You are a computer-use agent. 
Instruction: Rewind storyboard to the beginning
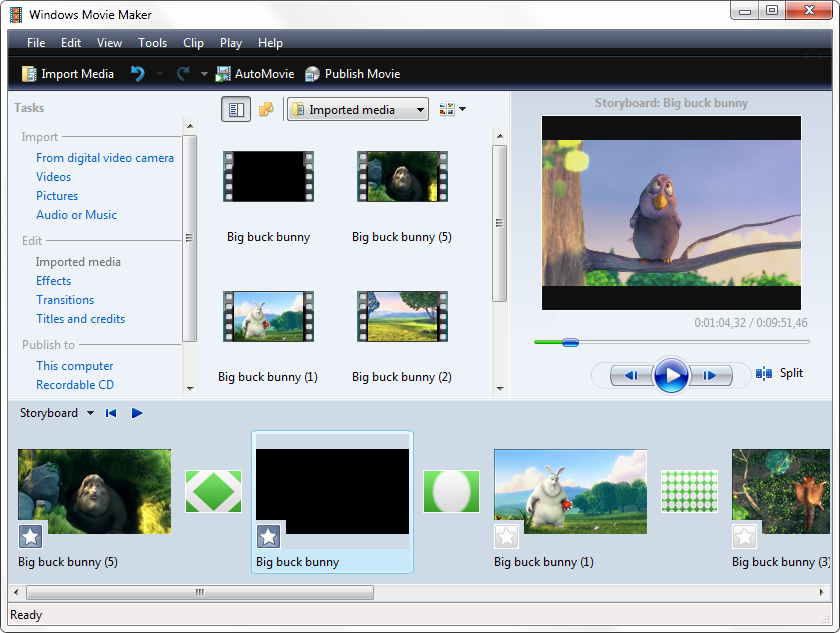point(111,413)
